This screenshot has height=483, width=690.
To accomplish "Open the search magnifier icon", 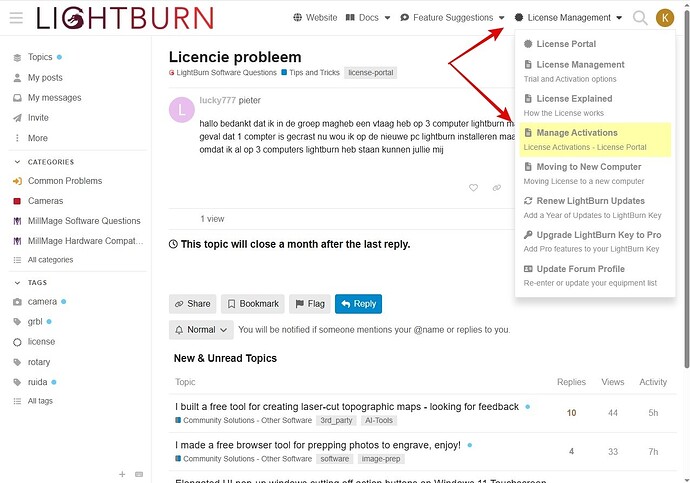I will 640,18.
